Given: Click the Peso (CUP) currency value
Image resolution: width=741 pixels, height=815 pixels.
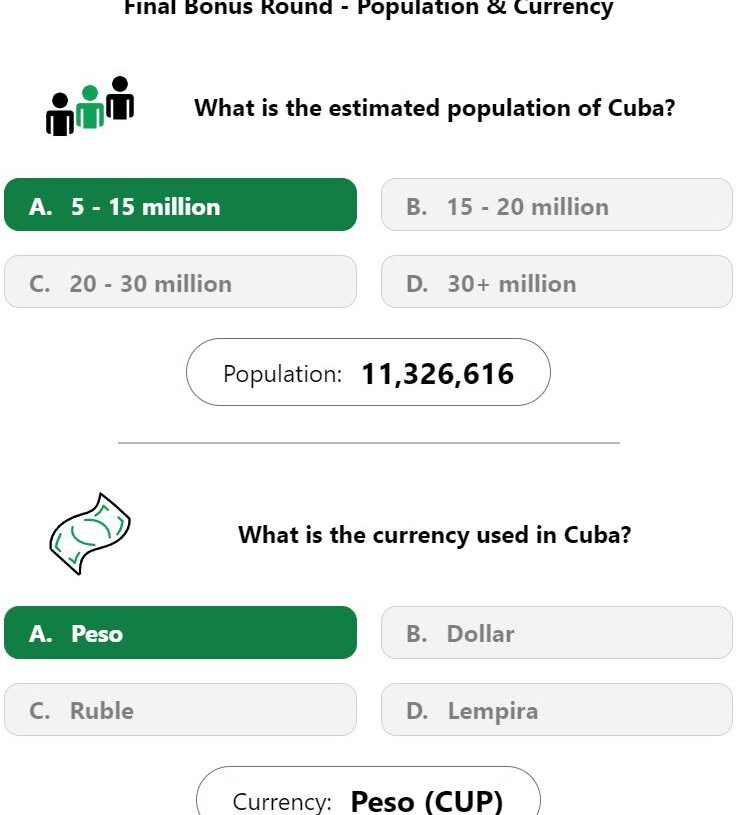Looking at the screenshot, I should (x=427, y=801).
